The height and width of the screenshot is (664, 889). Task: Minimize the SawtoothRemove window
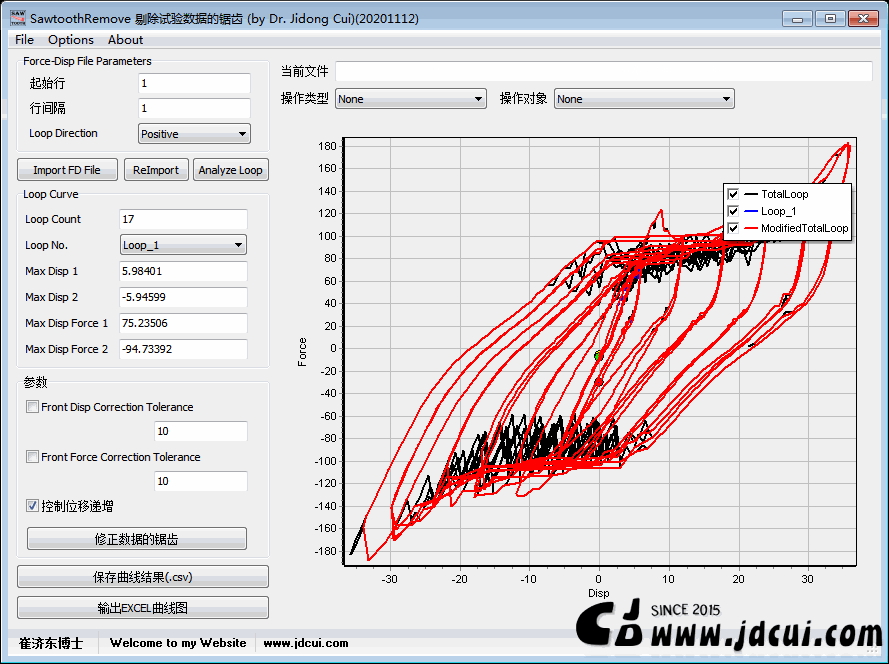(797, 19)
